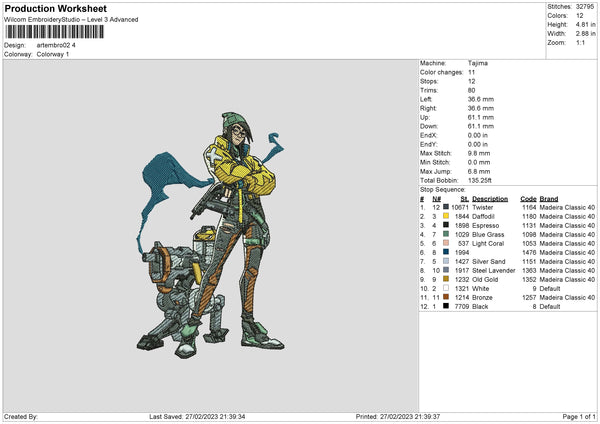The height and width of the screenshot is (424, 600).
Task: Click the 'Bronze' description text
Action: (x=482, y=297)
